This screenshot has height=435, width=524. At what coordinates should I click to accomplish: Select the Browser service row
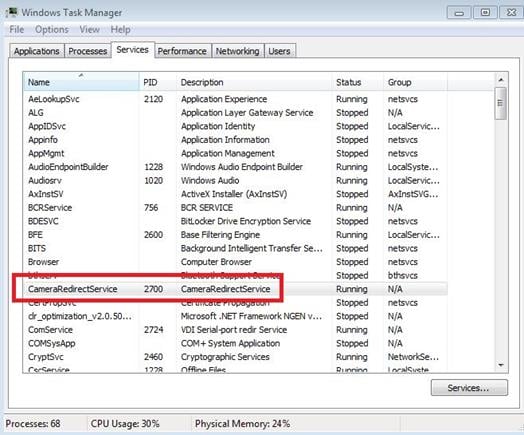236,262
